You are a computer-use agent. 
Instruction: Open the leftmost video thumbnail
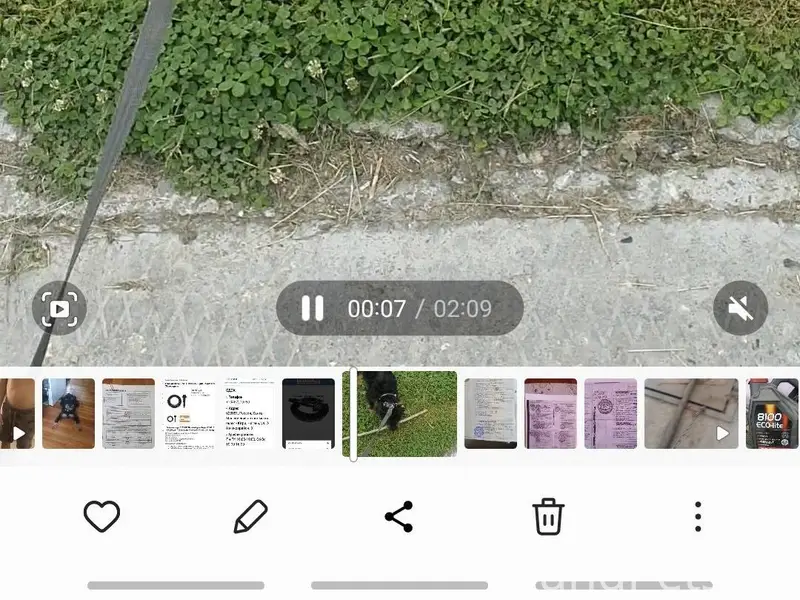17,413
